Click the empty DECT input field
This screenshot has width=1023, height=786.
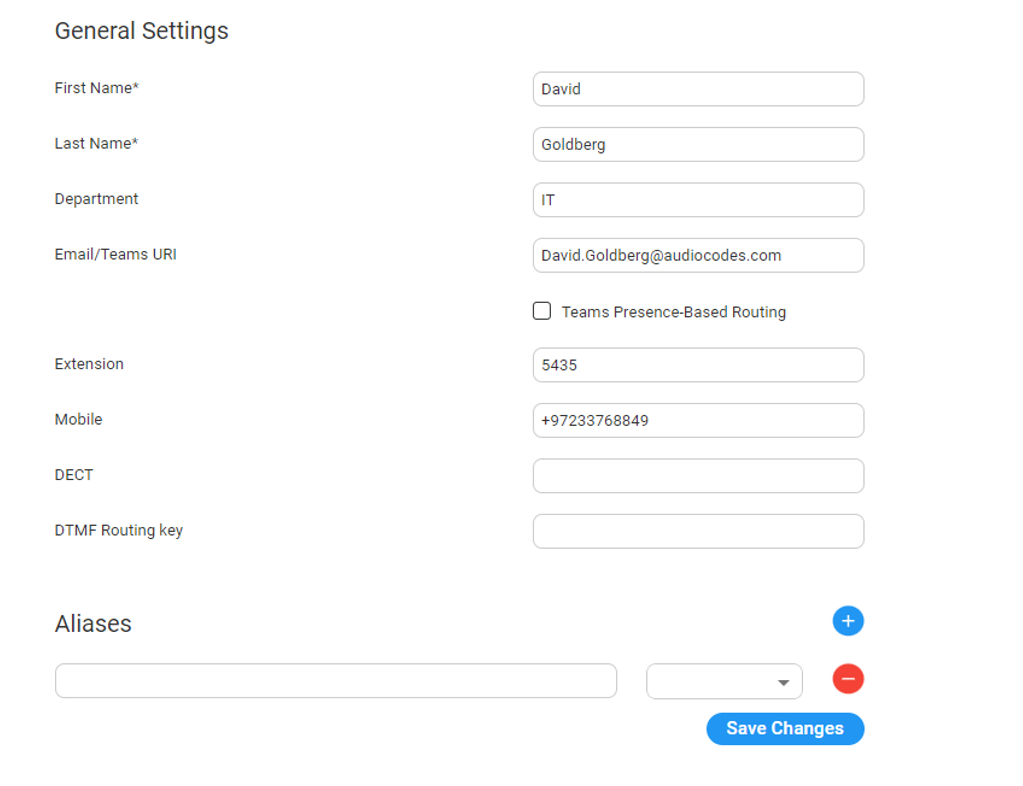coord(698,476)
